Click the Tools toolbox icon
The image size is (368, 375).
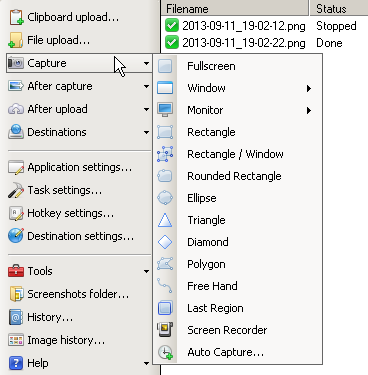16,271
